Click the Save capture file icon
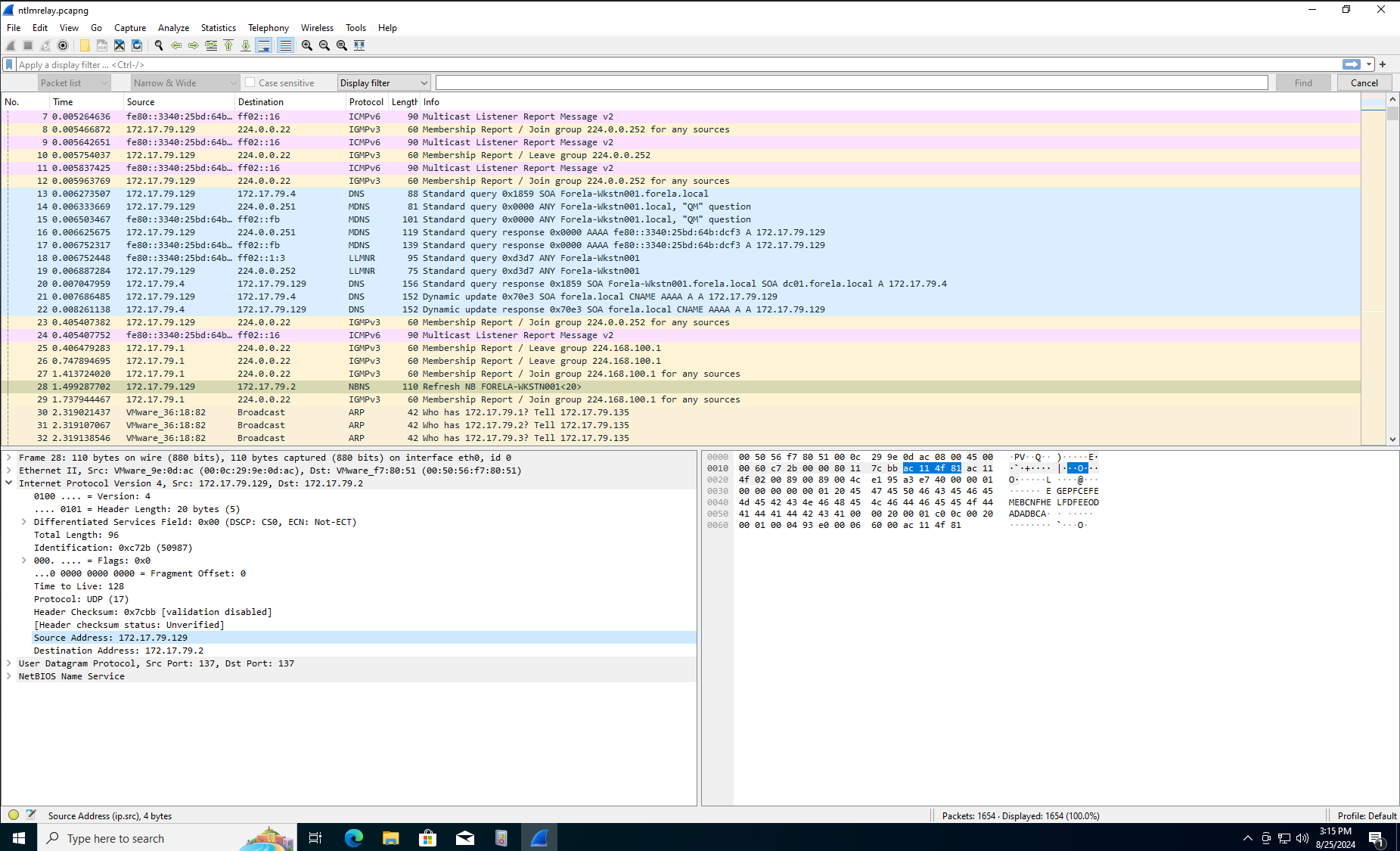The width and height of the screenshot is (1400, 851). [x=102, y=45]
